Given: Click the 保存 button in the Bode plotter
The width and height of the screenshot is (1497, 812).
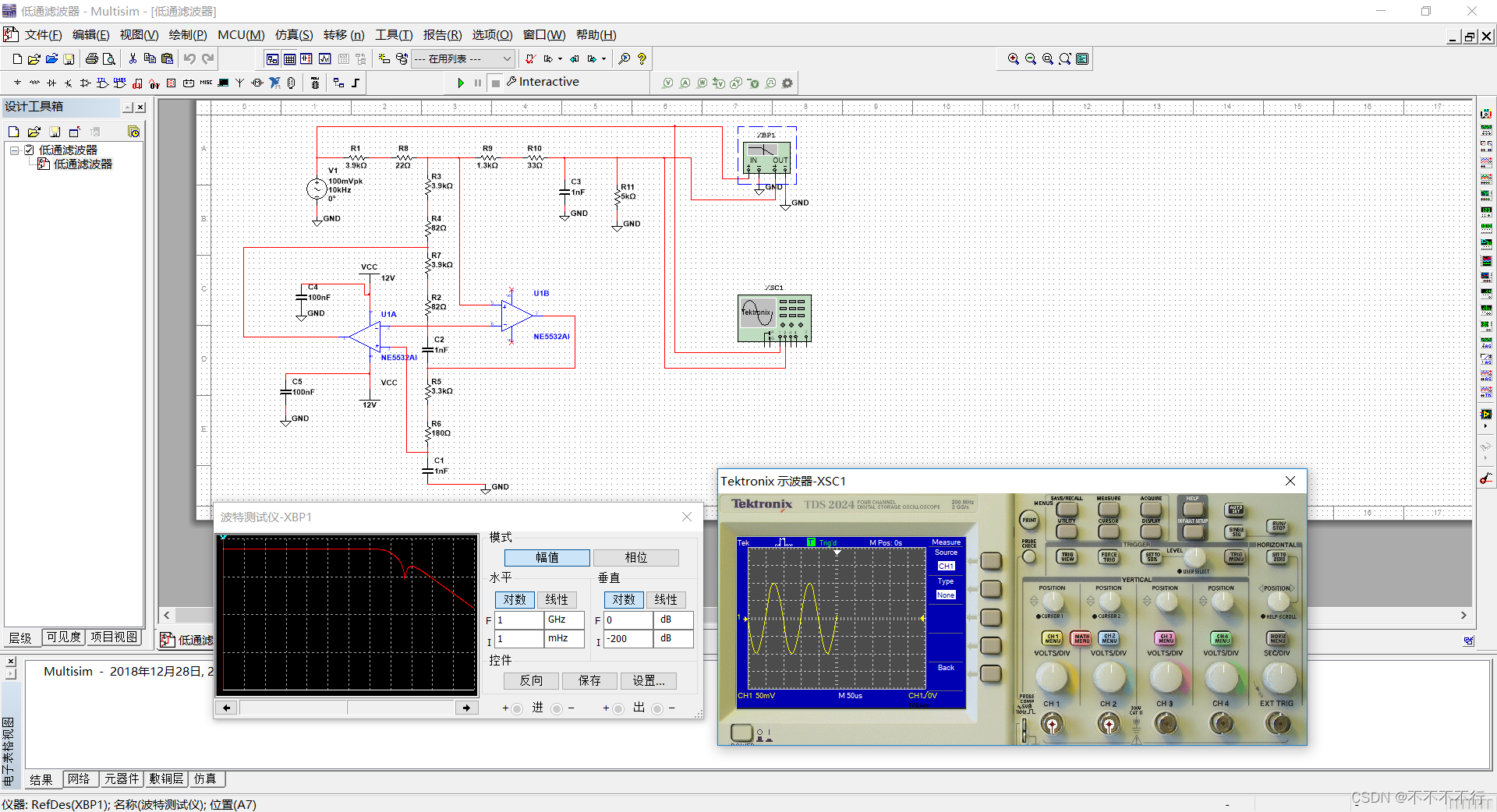Looking at the screenshot, I should point(589,681).
